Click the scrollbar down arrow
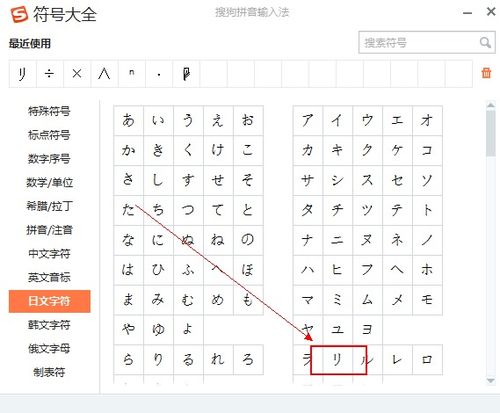This screenshot has width=500, height=413. coord(491,380)
